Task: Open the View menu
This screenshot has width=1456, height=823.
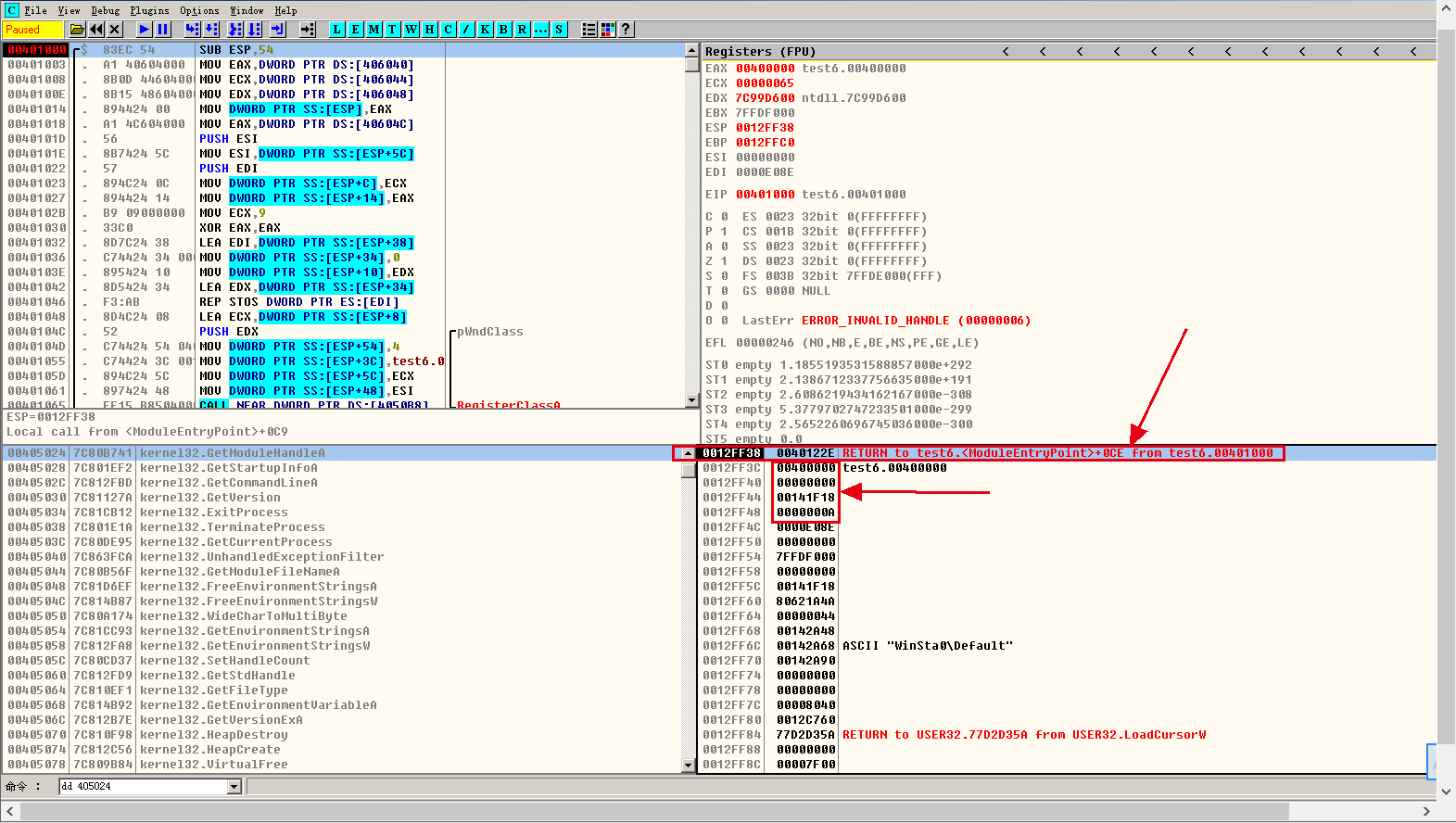Action: pos(70,10)
